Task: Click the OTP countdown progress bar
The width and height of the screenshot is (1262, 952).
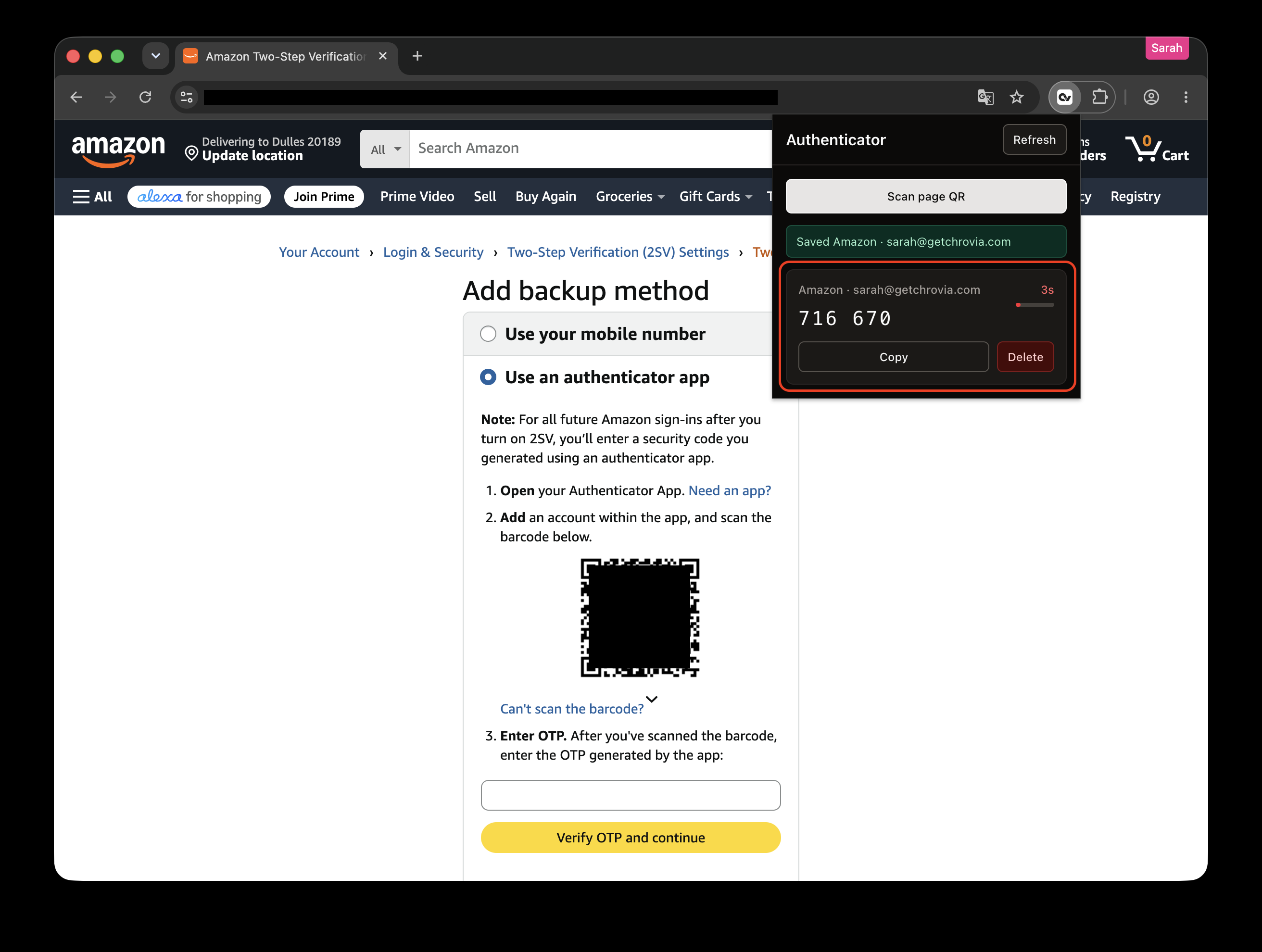Action: coord(1035,305)
